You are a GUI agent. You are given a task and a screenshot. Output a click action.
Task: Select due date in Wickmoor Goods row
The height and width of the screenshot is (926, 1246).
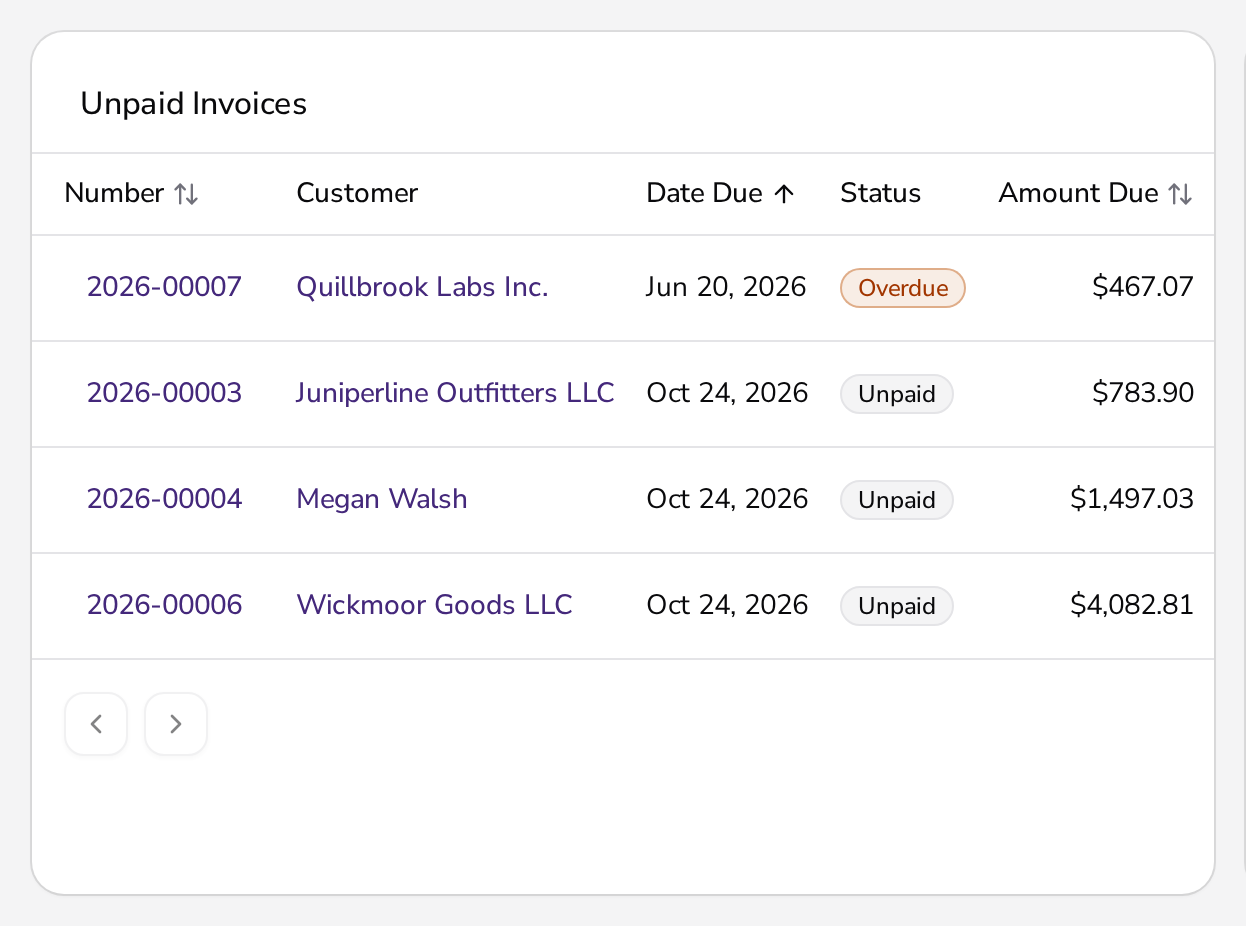(x=727, y=606)
